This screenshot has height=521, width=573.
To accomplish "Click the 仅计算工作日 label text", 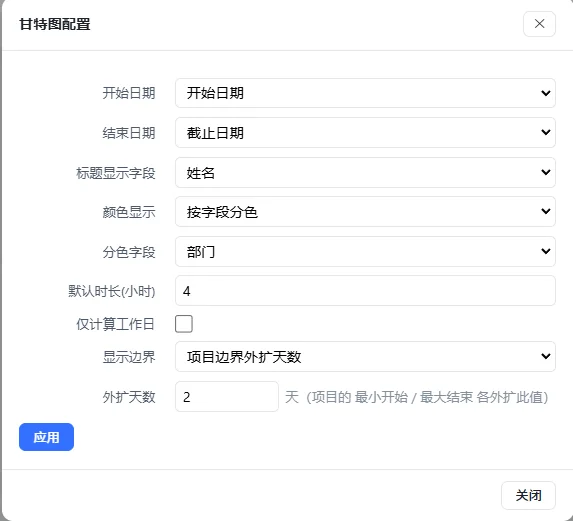I will pyautogui.click(x=115, y=324).
